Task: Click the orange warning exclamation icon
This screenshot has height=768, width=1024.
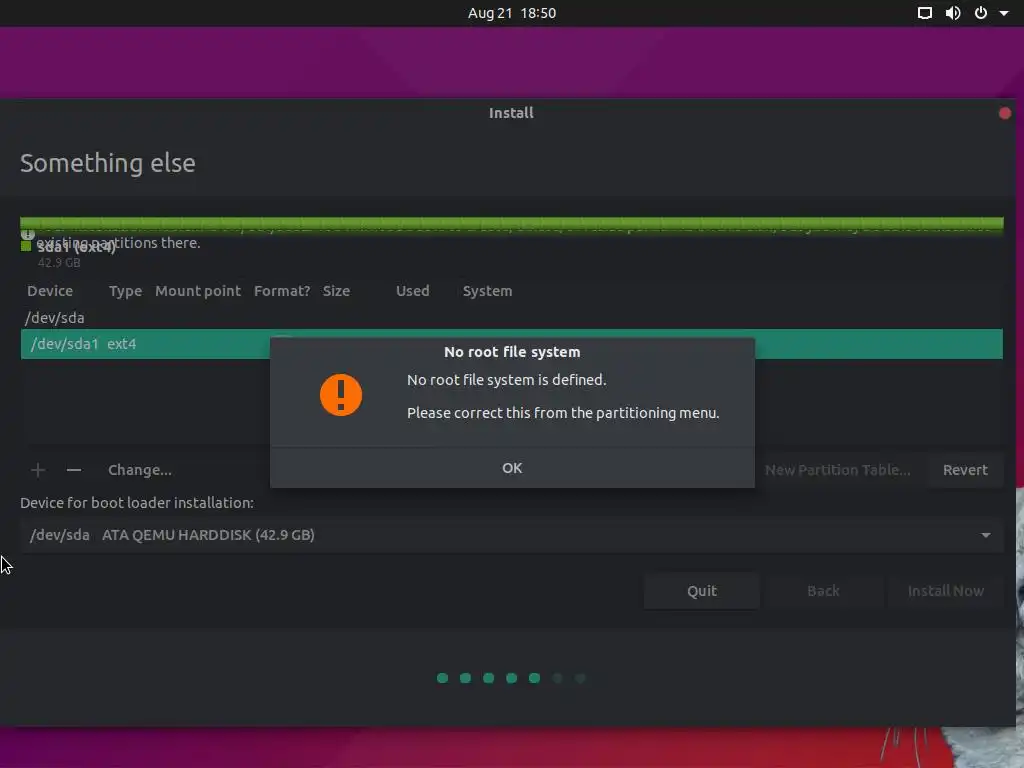Action: 341,395
